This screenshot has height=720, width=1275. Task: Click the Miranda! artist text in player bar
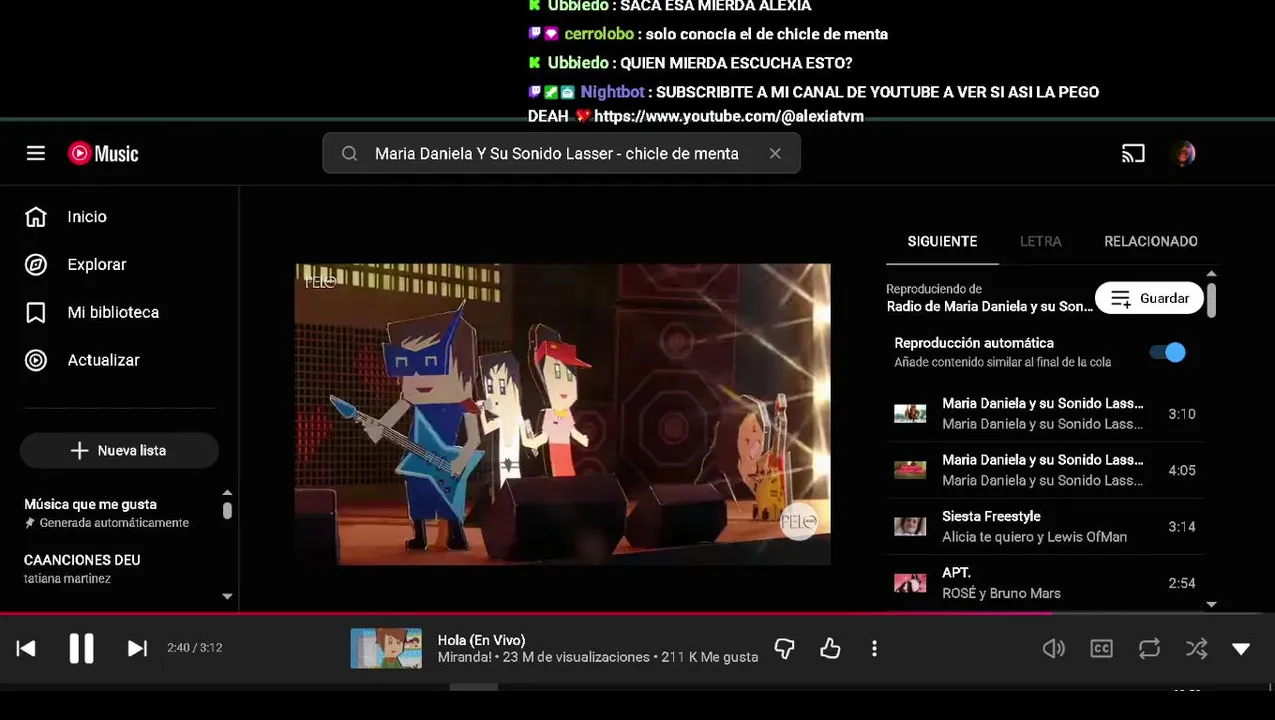tap(465, 657)
